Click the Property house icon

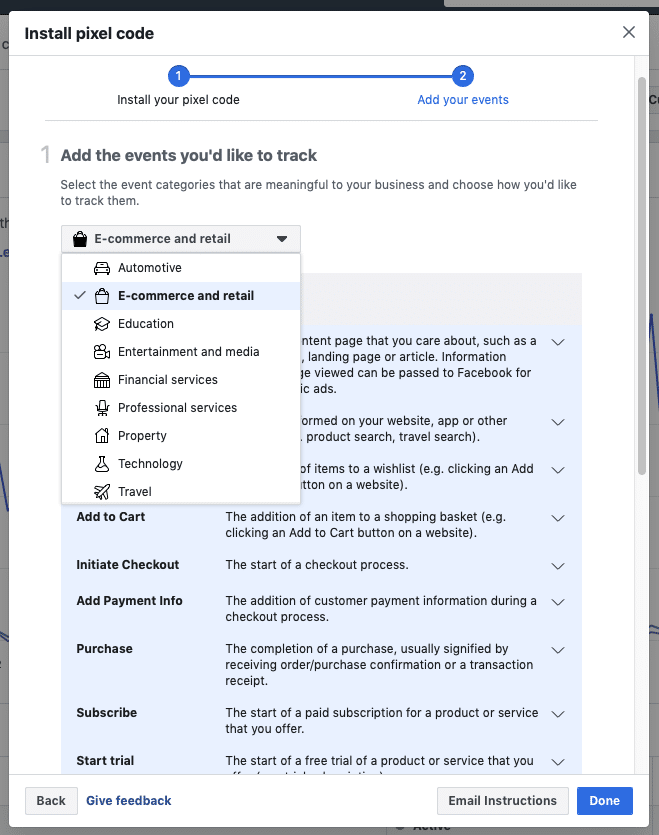tap(101, 436)
